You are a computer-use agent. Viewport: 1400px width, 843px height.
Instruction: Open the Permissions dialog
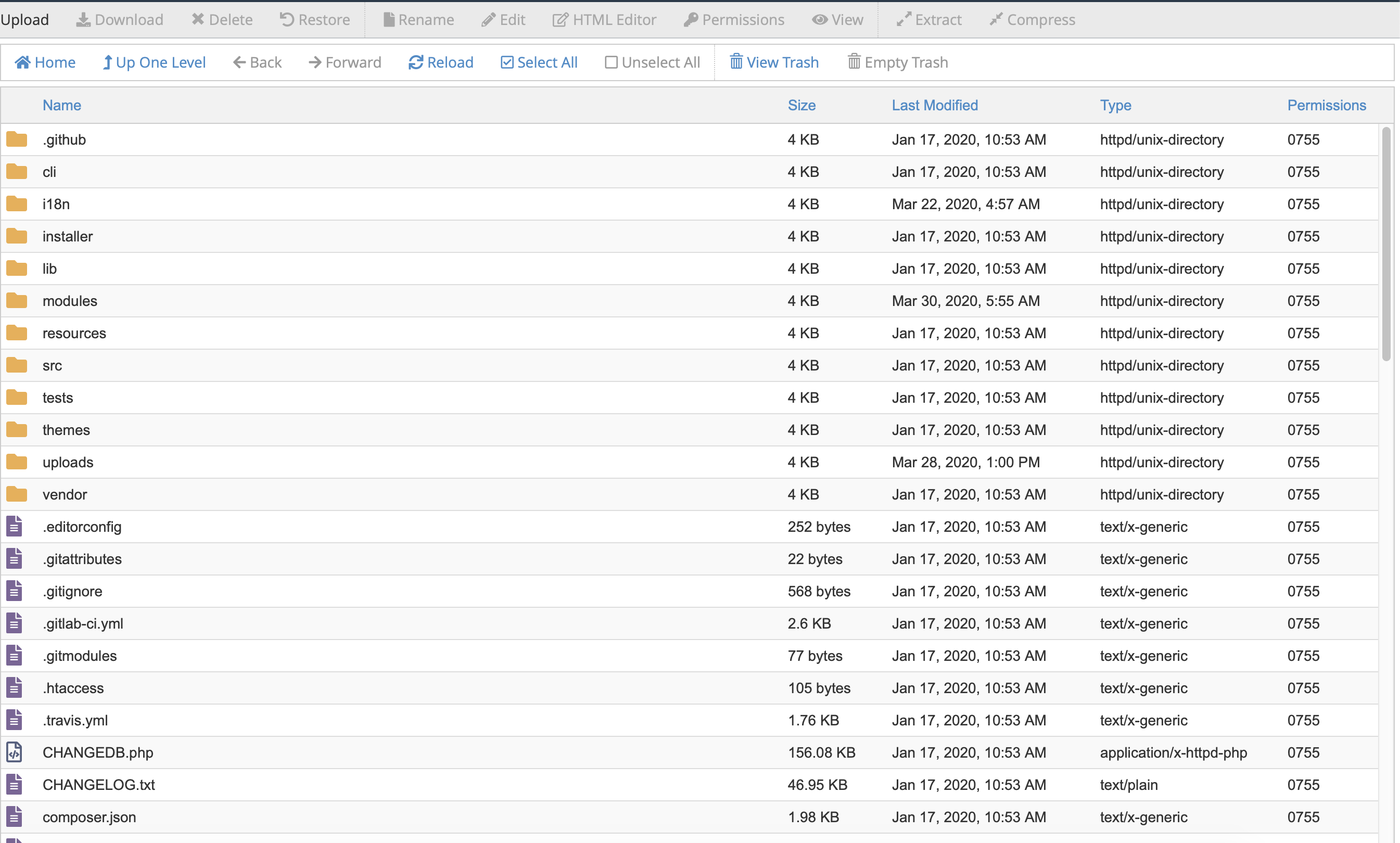point(734,19)
